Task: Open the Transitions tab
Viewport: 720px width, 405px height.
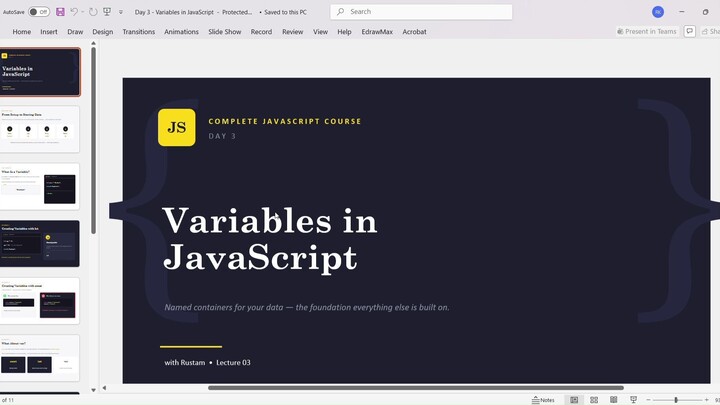Action: click(139, 32)
